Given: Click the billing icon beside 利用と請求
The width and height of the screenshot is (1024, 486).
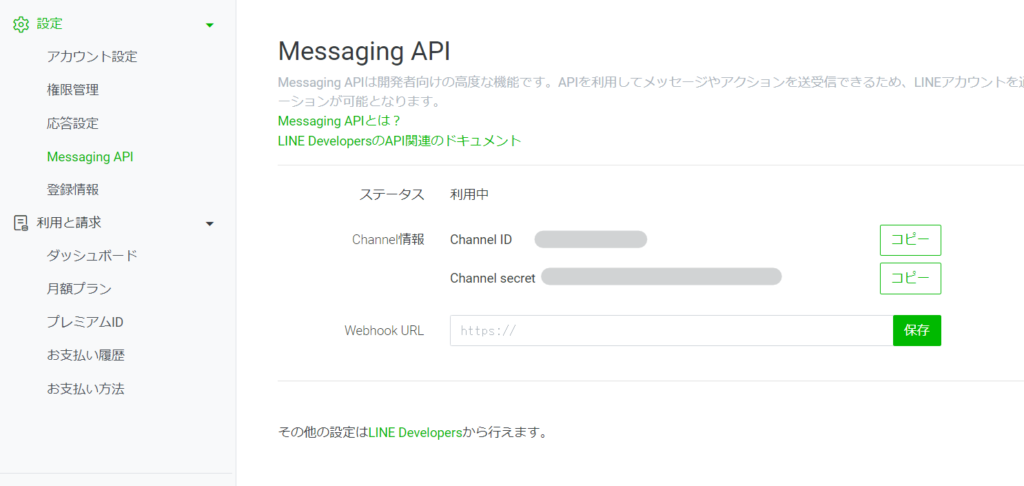Looking at the screenshot, I should click(21, 223).
